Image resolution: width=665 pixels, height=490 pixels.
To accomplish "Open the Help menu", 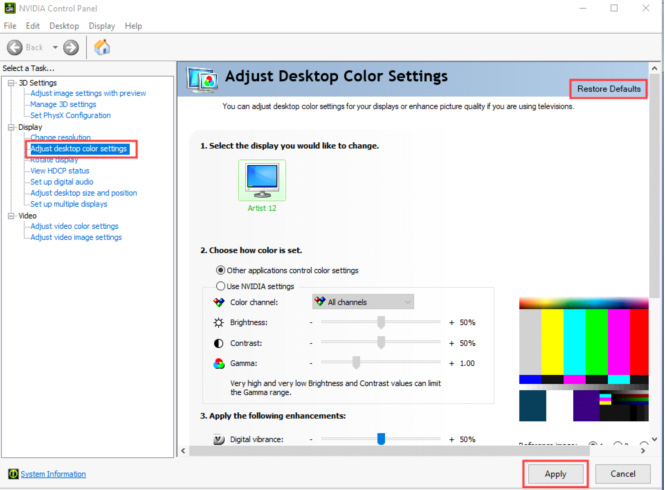I will pos(133,26).
